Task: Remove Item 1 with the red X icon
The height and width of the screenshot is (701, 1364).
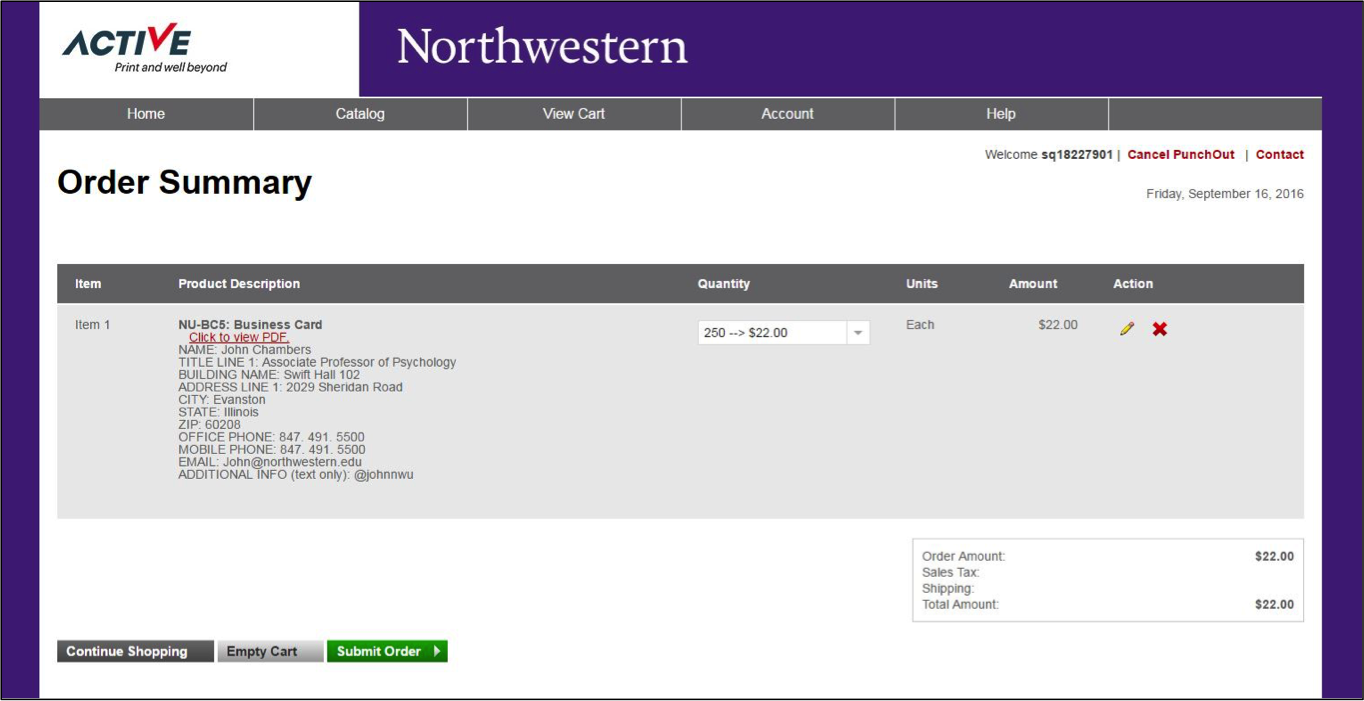Action: coord(1159,329)
